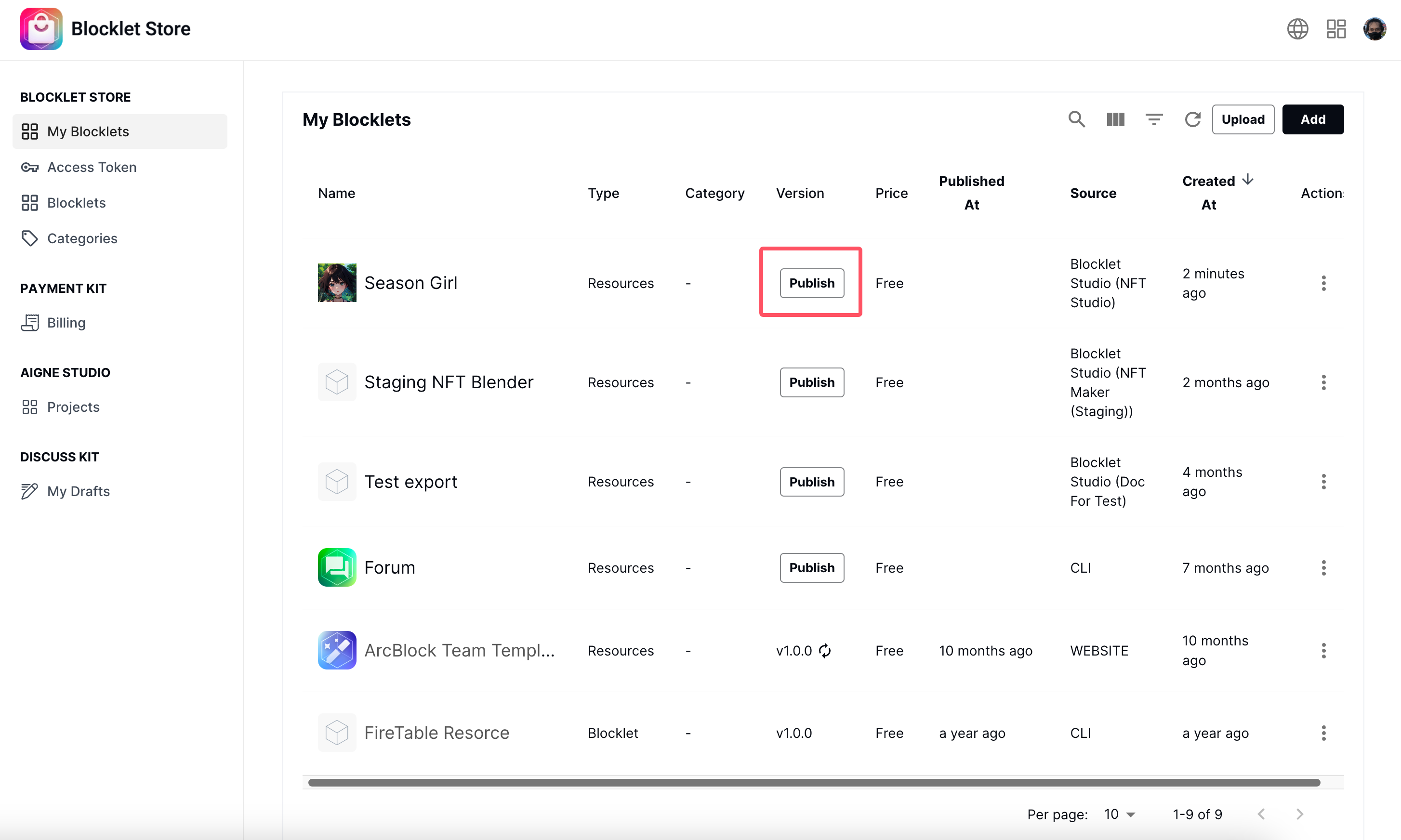Click the search icon in My Blocklets
Image resolution: width=1401 pixels, height=840 pixels.
[1076, 119]
